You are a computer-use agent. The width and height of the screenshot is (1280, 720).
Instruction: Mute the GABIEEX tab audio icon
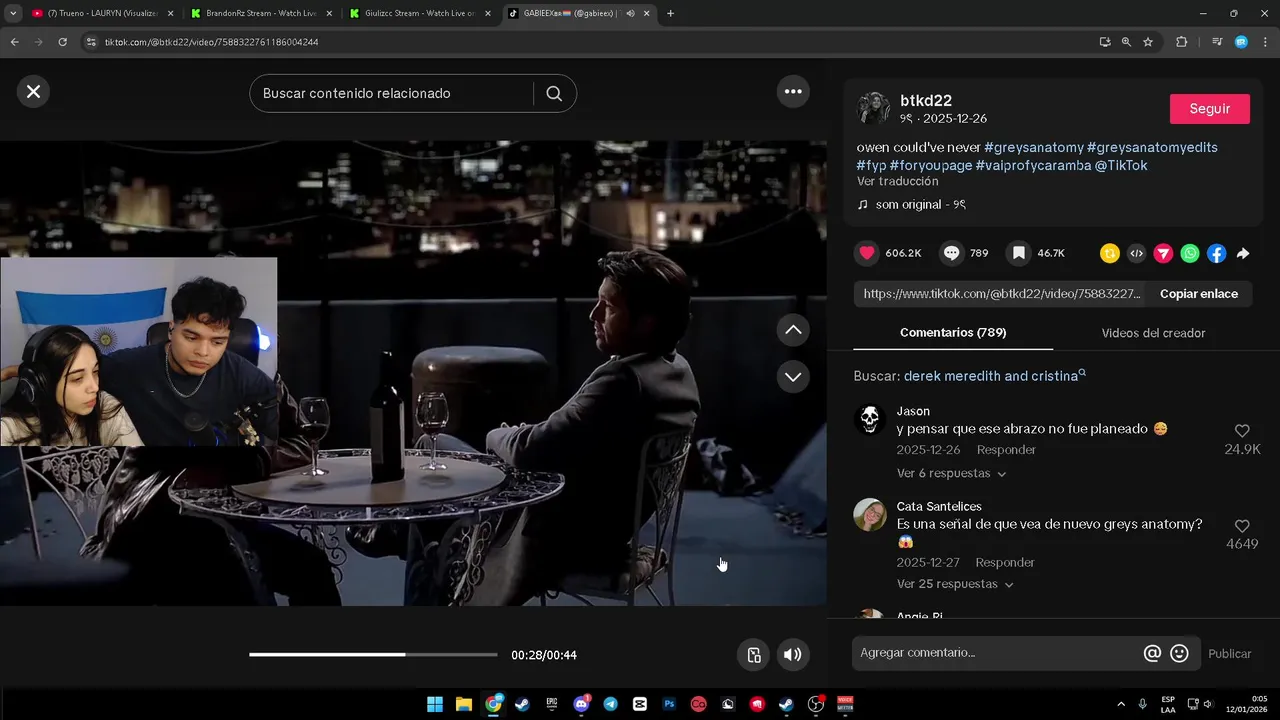[x=630, y=13]
